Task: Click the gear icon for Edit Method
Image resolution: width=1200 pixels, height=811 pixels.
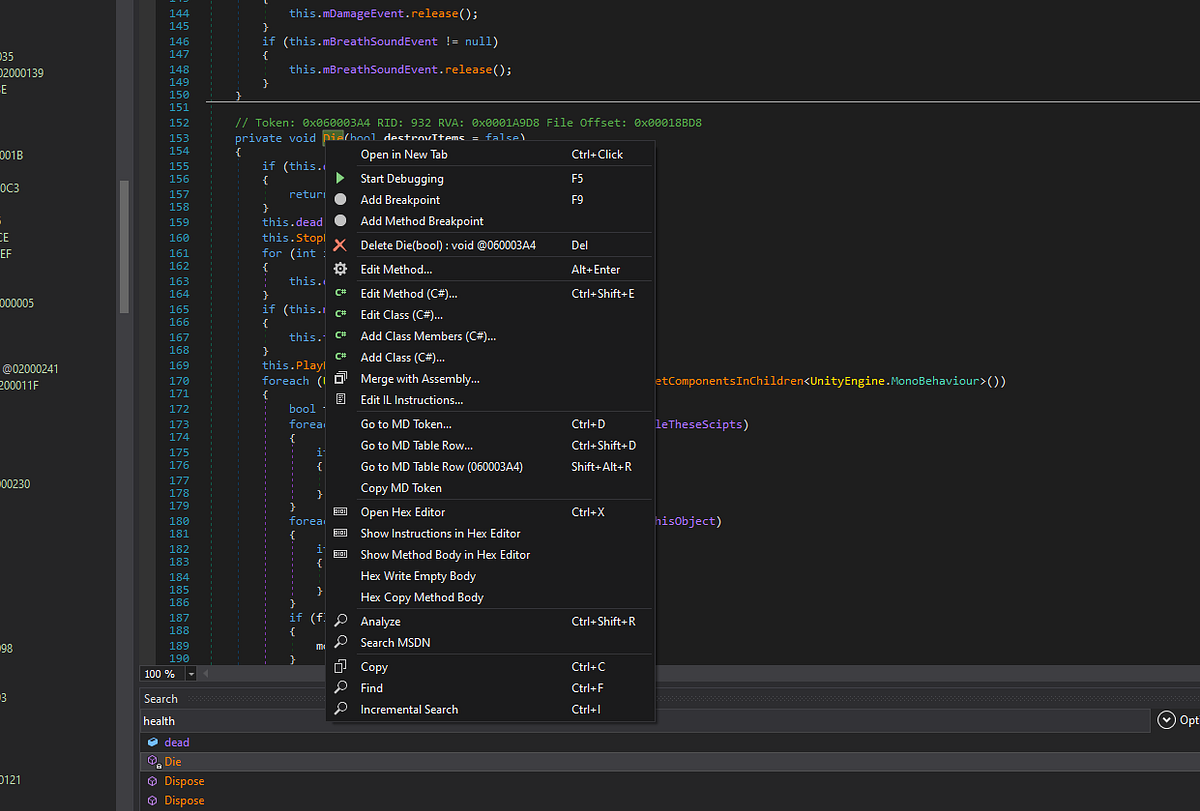Action: (341, 269)
